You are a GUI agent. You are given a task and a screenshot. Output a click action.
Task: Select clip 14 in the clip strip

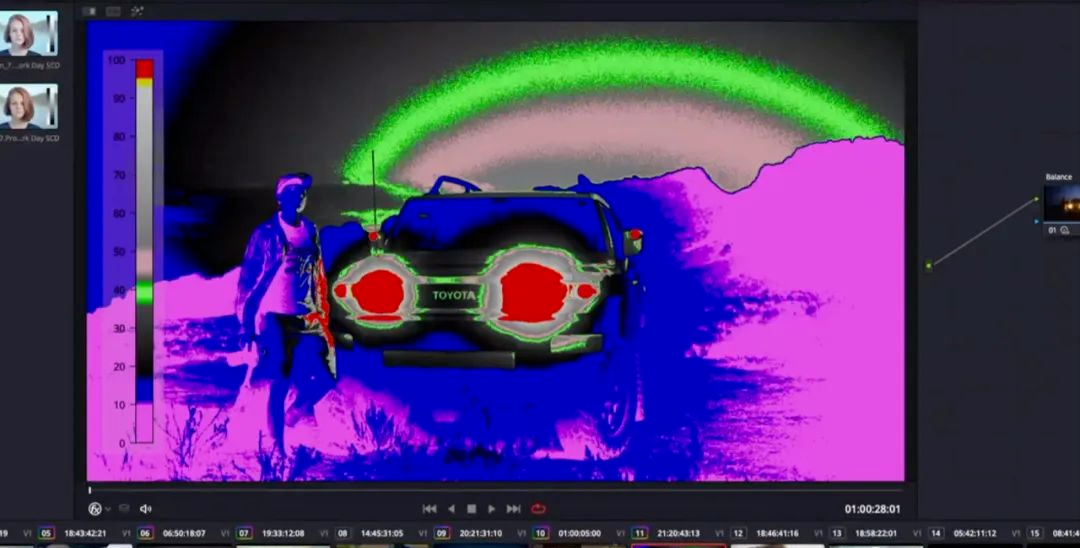(936, 534)
